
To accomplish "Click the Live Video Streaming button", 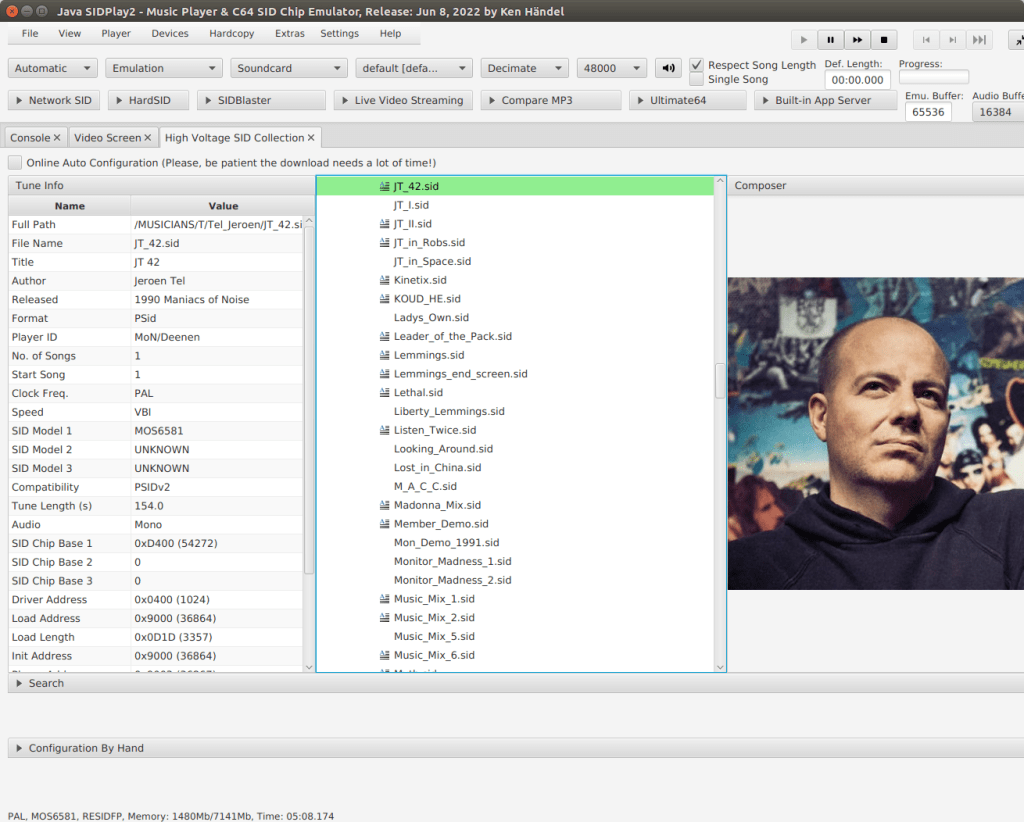I will tap(401, 101).
